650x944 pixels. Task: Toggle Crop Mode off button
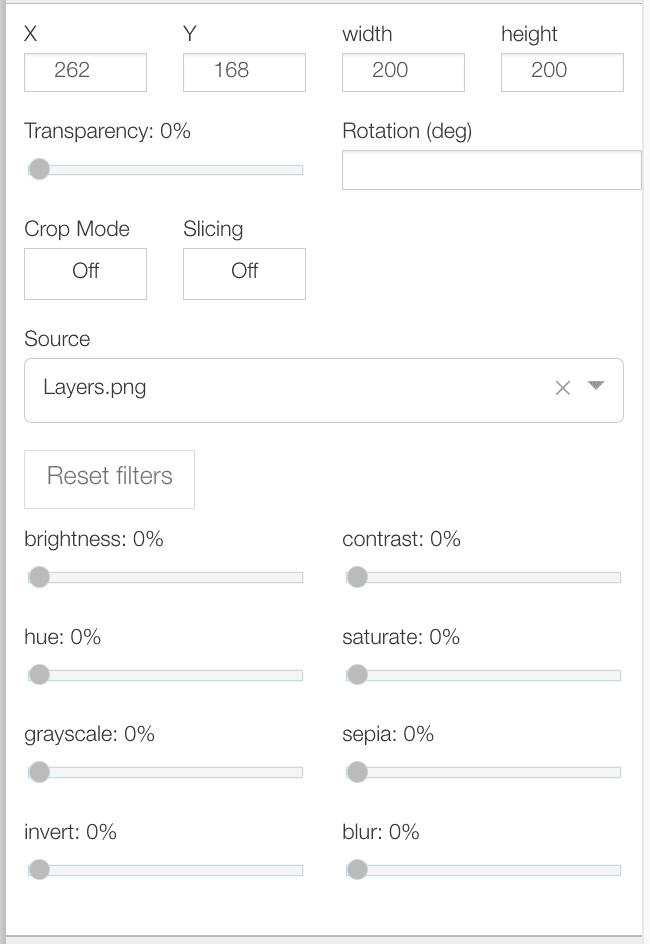85,273
